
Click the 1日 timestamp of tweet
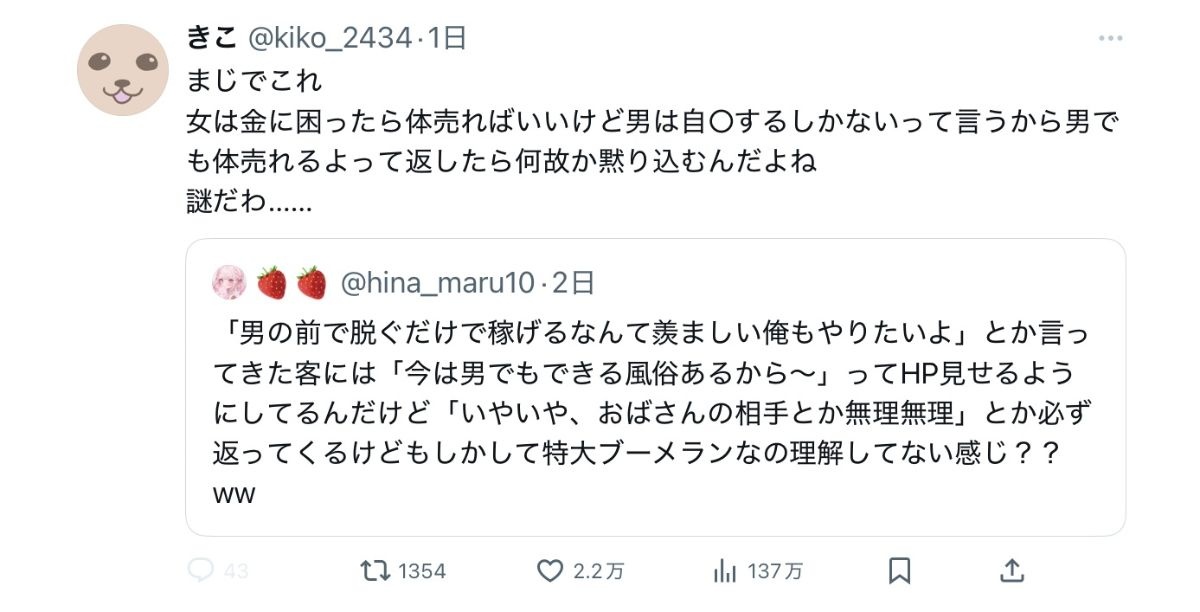447,38
